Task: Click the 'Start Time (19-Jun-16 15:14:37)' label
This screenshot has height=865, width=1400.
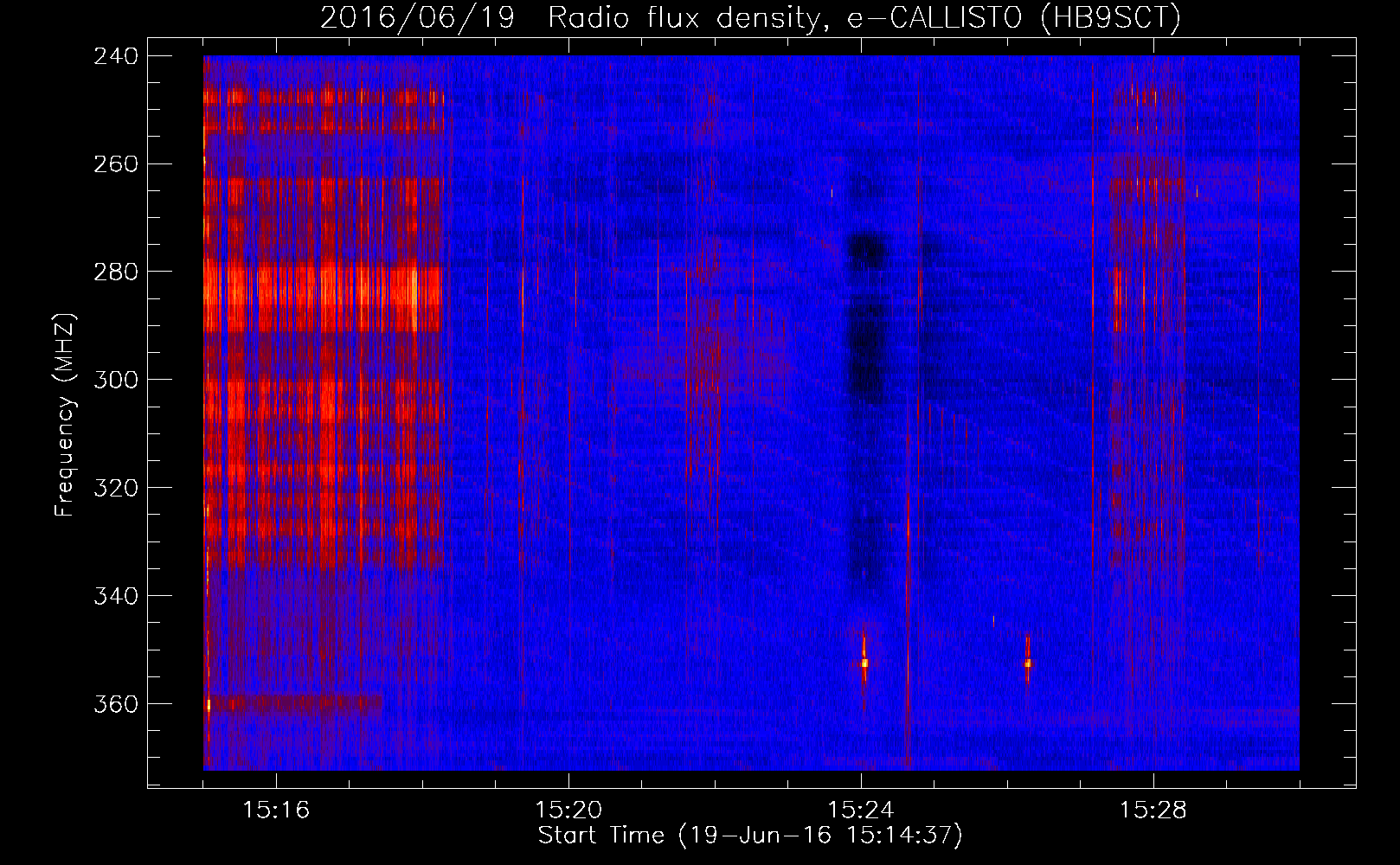Action: (750, 836)
